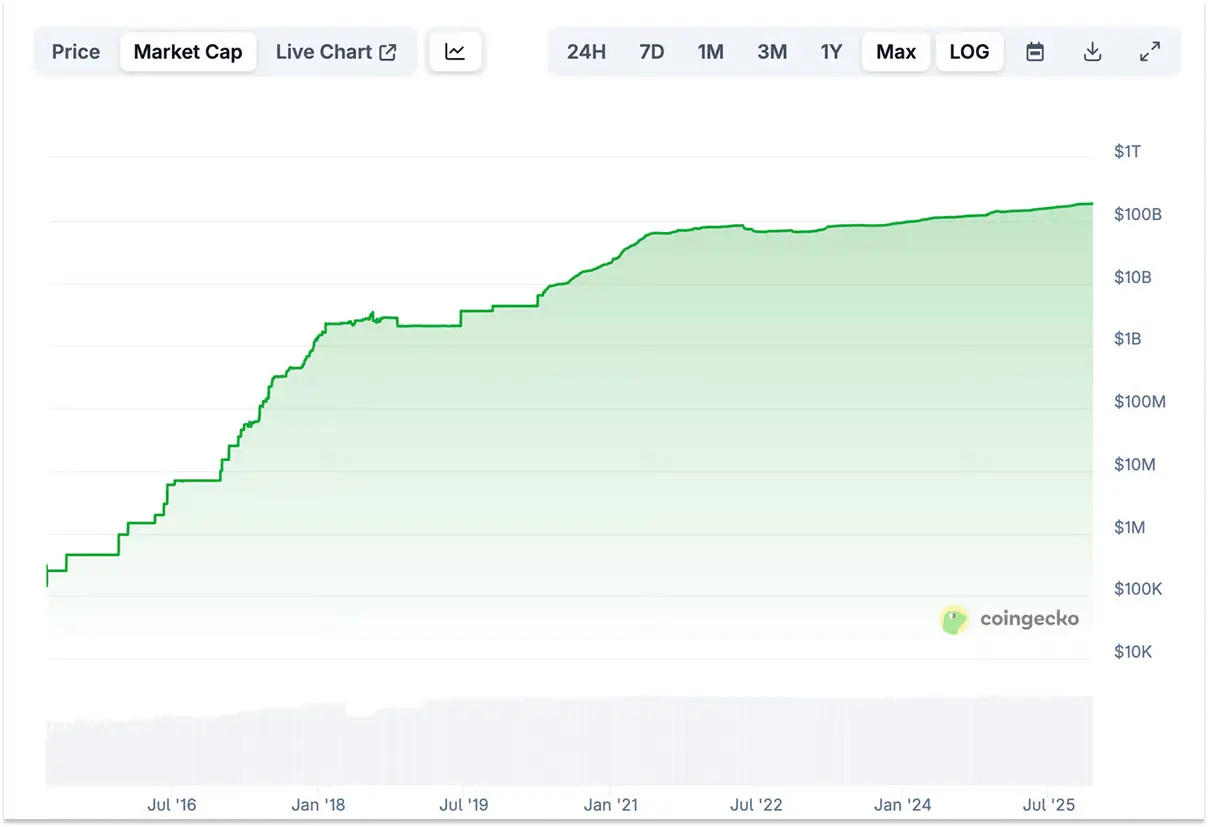Toggle the LOG scale option

969,52
